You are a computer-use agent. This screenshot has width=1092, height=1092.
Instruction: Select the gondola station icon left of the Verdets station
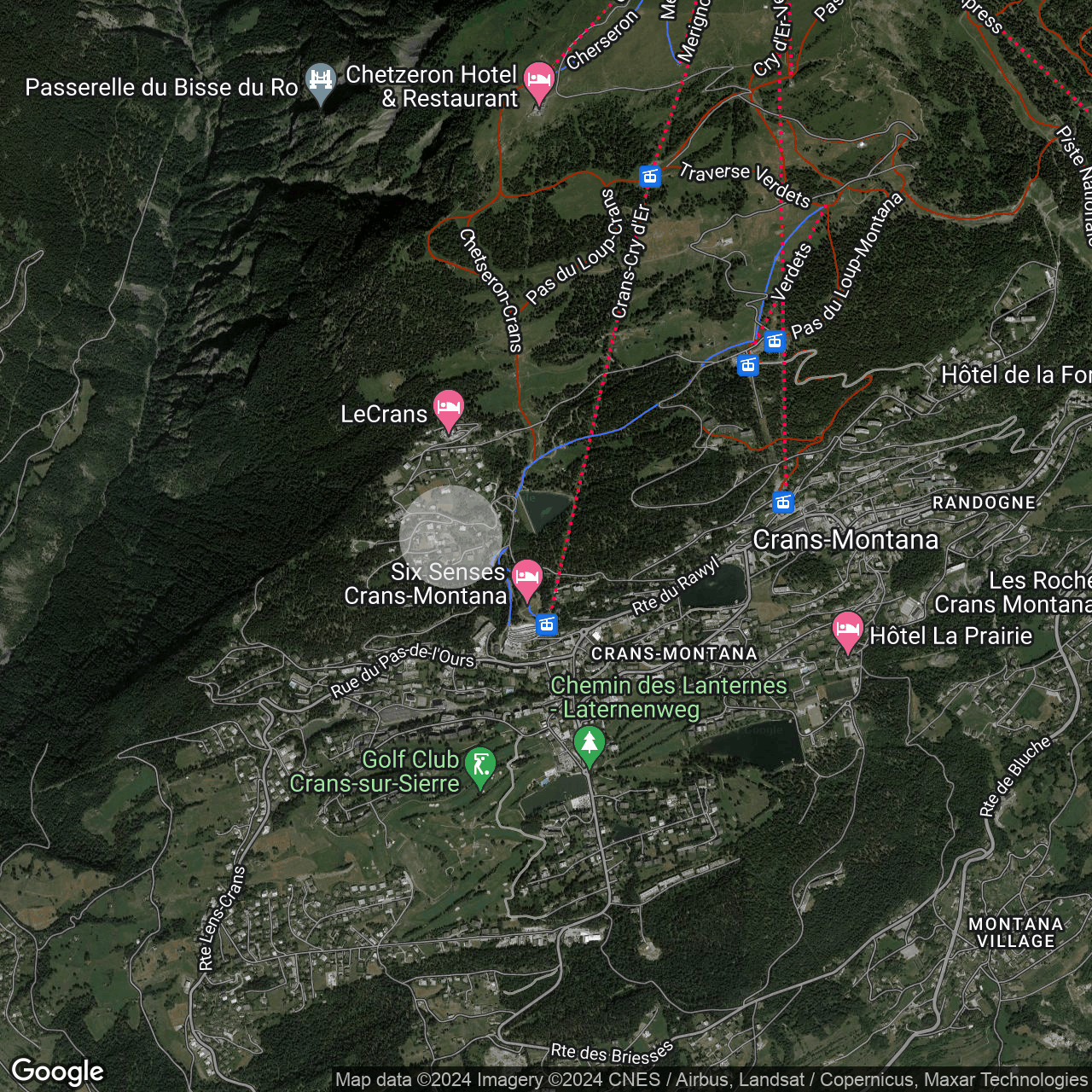coord(748,365)
